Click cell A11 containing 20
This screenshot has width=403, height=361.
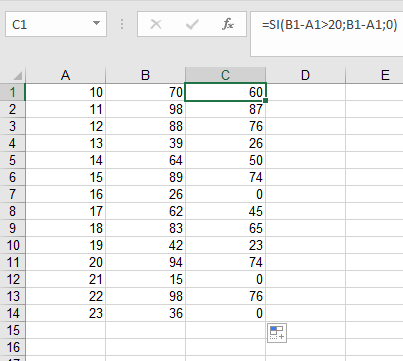(x=65, y=262)
